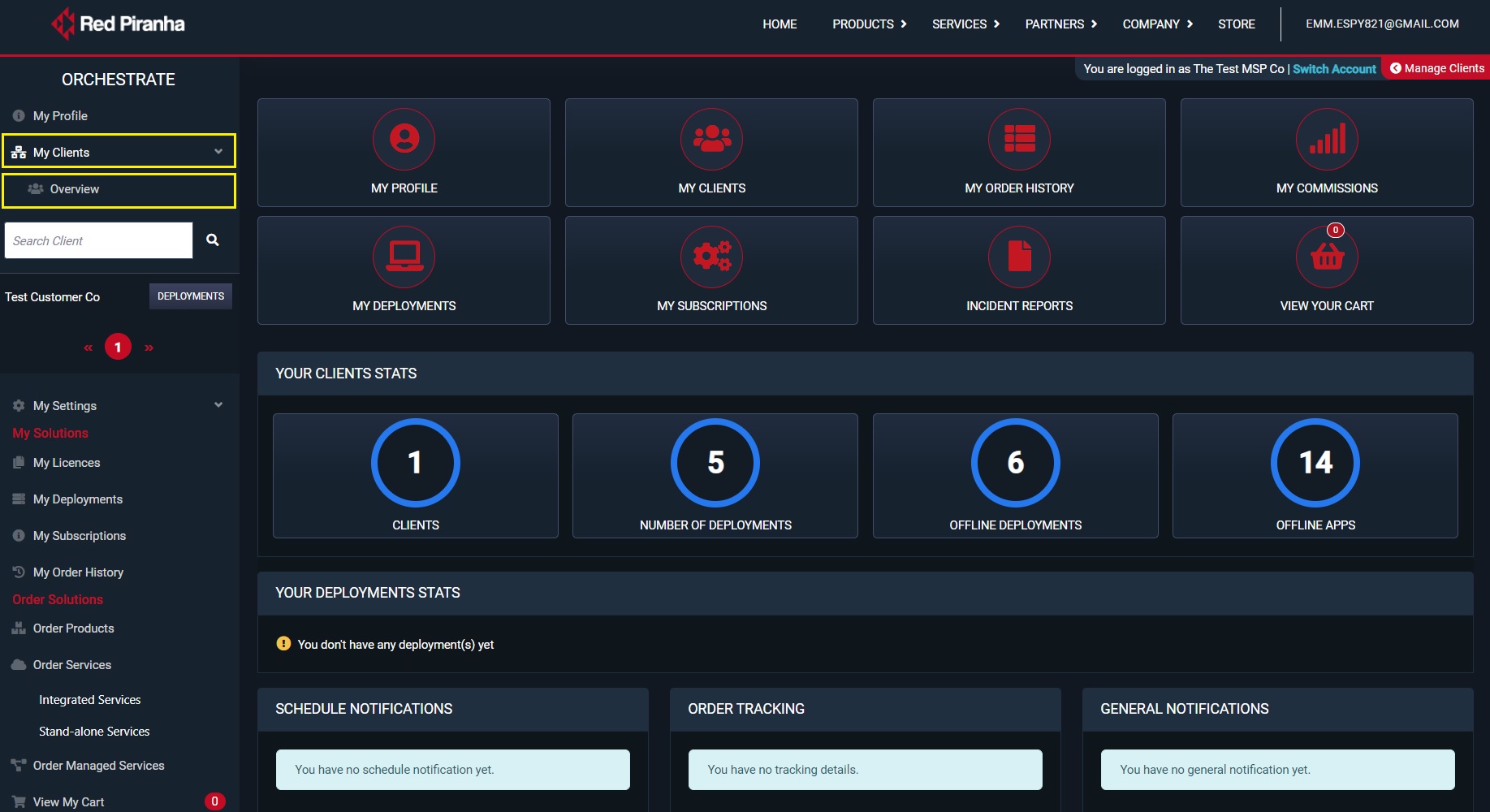The height and width of the screenshot is (812, 1490).
Task: Open the My Clients group tile icon
Action: (711, 139)
